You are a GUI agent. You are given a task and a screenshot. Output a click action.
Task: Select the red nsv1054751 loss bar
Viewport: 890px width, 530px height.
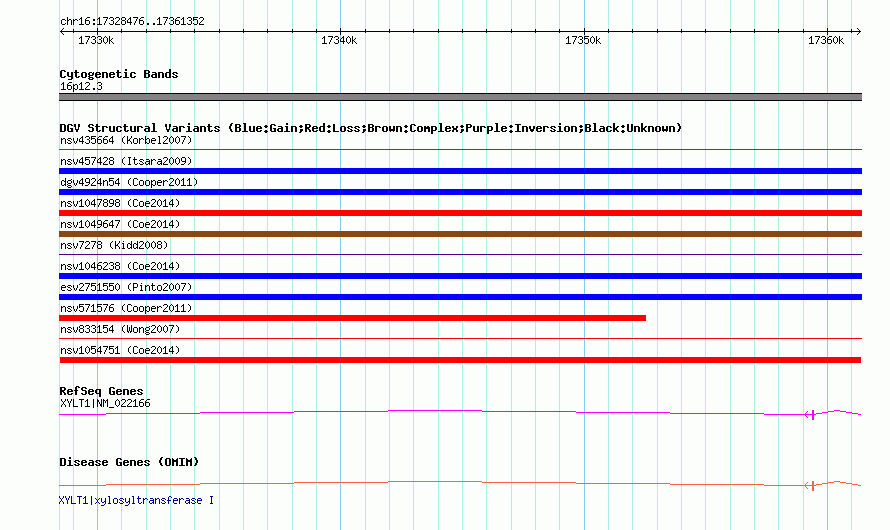pos(460,360)
